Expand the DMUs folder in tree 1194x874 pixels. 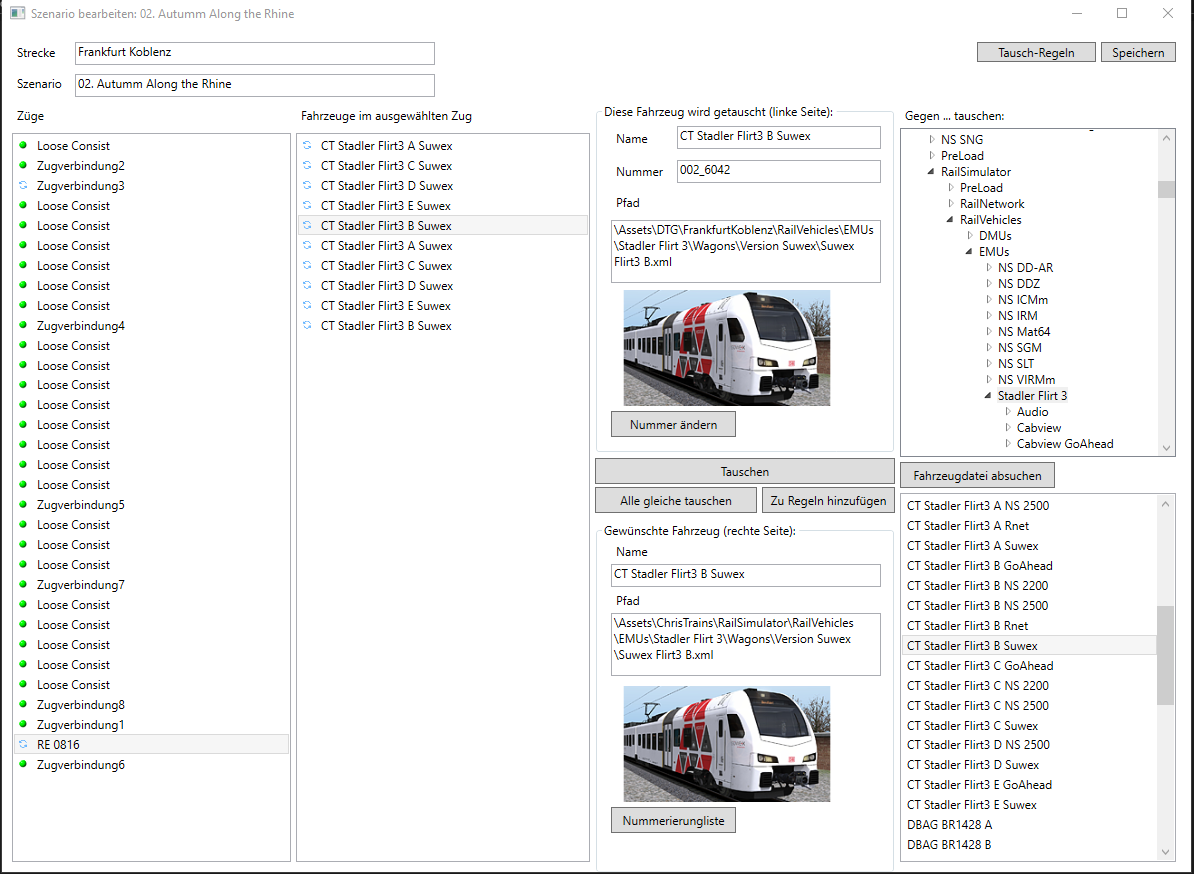970,236
